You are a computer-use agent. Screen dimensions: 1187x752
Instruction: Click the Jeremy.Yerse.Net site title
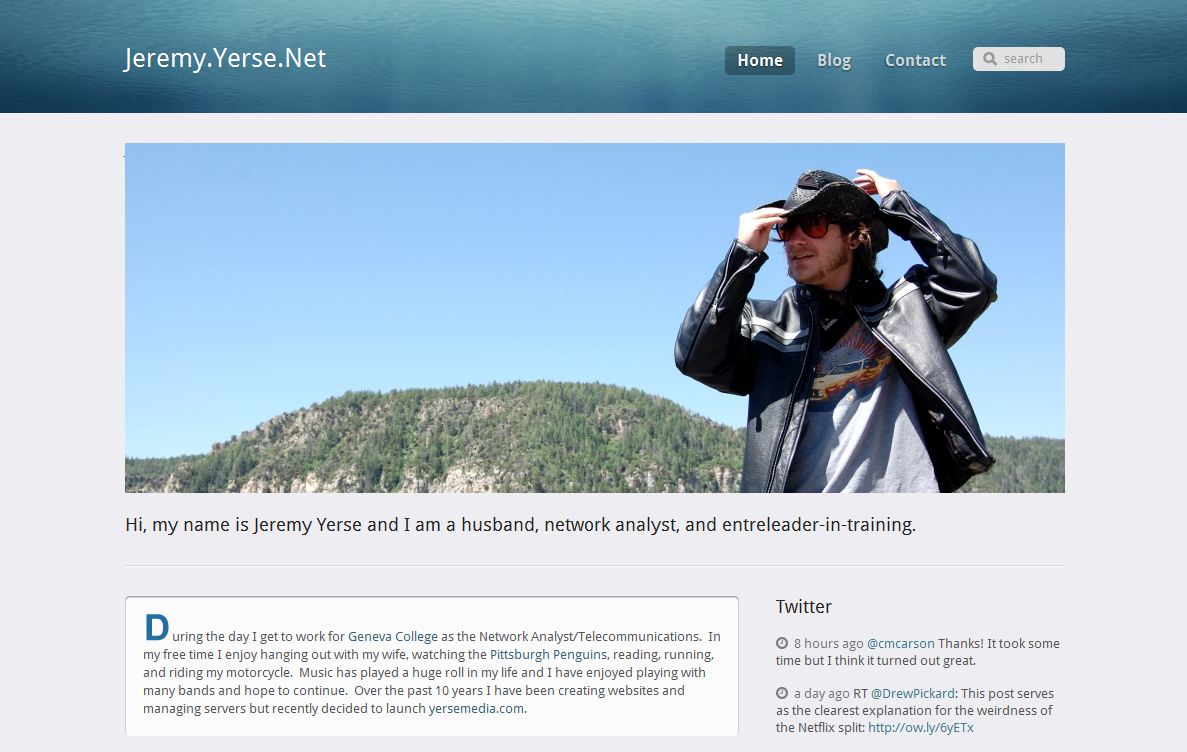(x=225, y=58)
